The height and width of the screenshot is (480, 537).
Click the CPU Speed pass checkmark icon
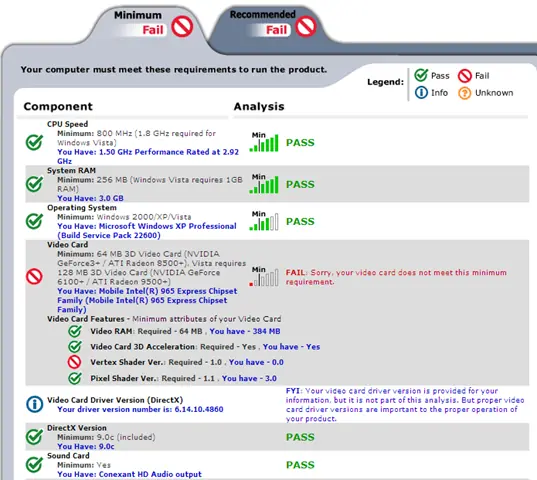(34, 142)
